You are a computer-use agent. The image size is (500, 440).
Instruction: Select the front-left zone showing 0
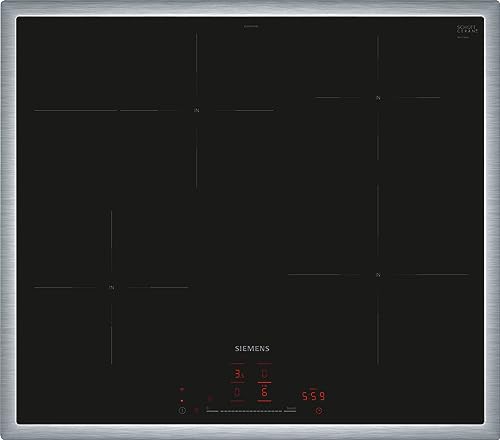[x=237, y=392]
